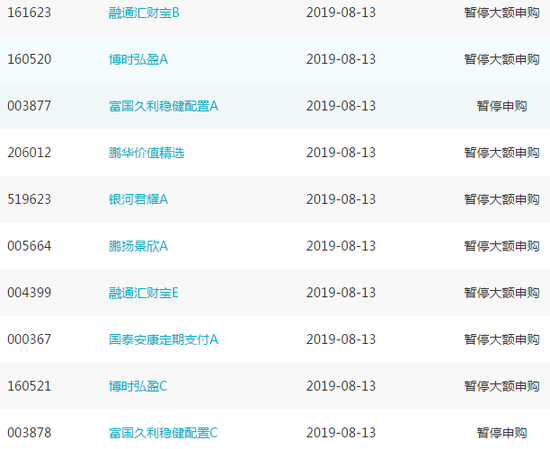This screenshot has width=550, height=449.
Task: Select fund code 004399
Action: click(29, 293)
